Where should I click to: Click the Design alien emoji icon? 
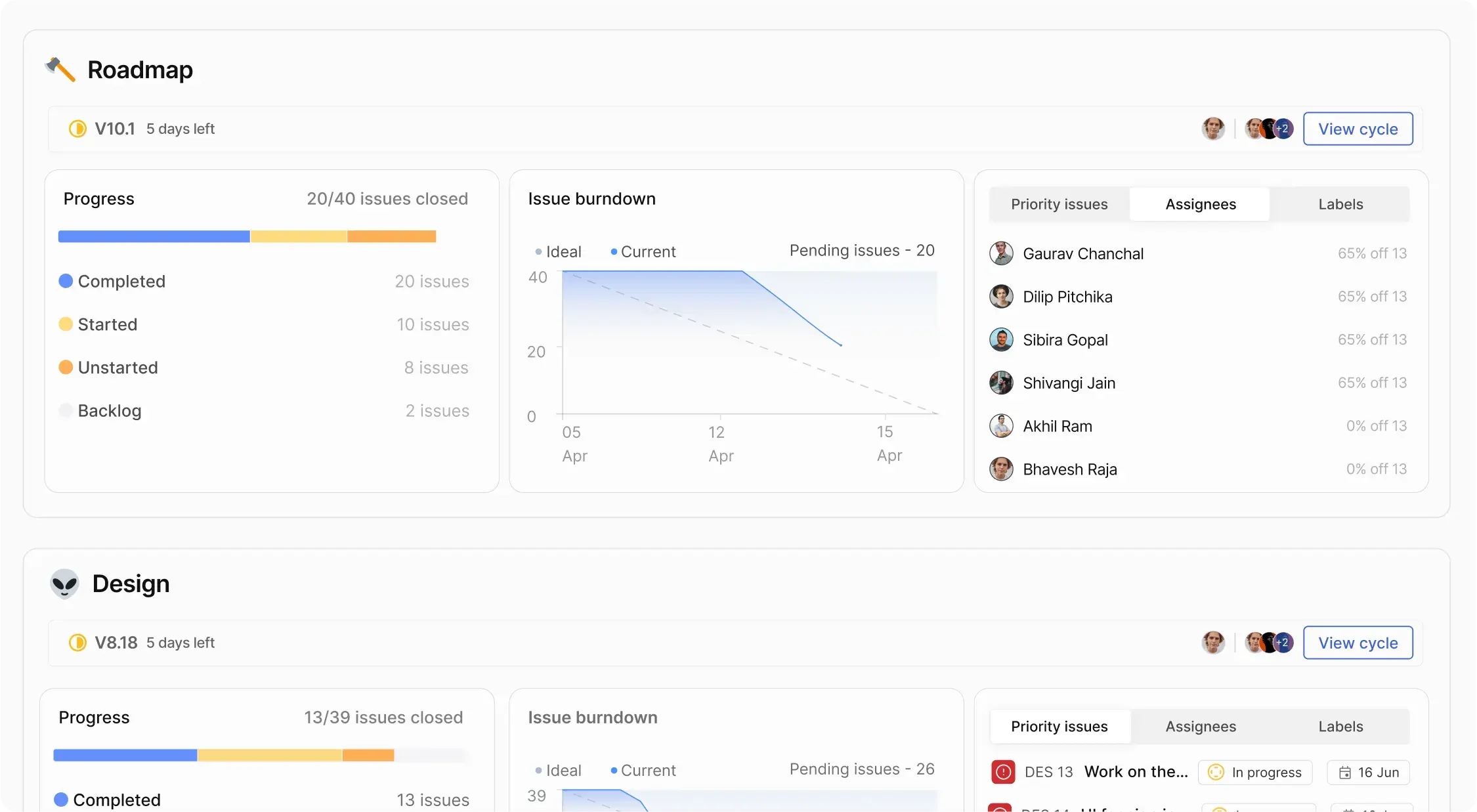coord(64,584)
